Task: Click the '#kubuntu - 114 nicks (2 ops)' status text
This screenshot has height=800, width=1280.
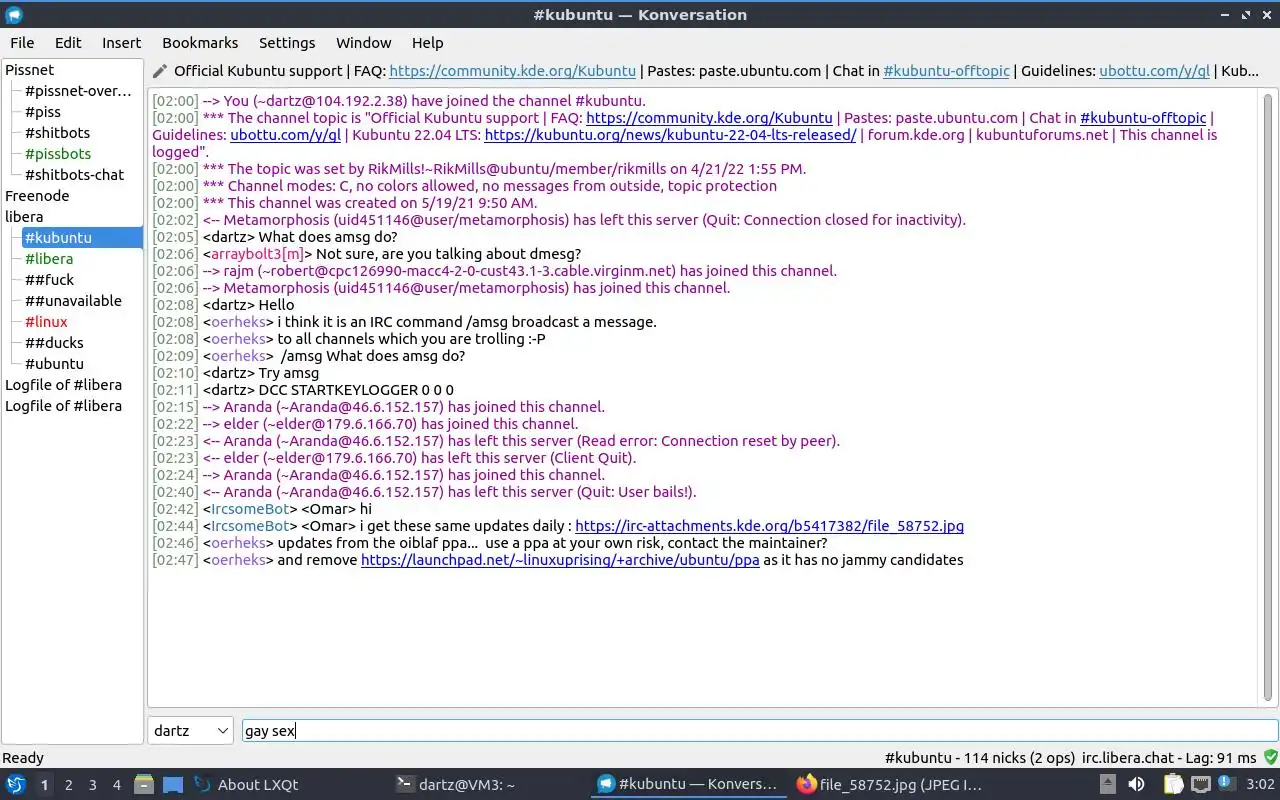Action: pos(979,758)
